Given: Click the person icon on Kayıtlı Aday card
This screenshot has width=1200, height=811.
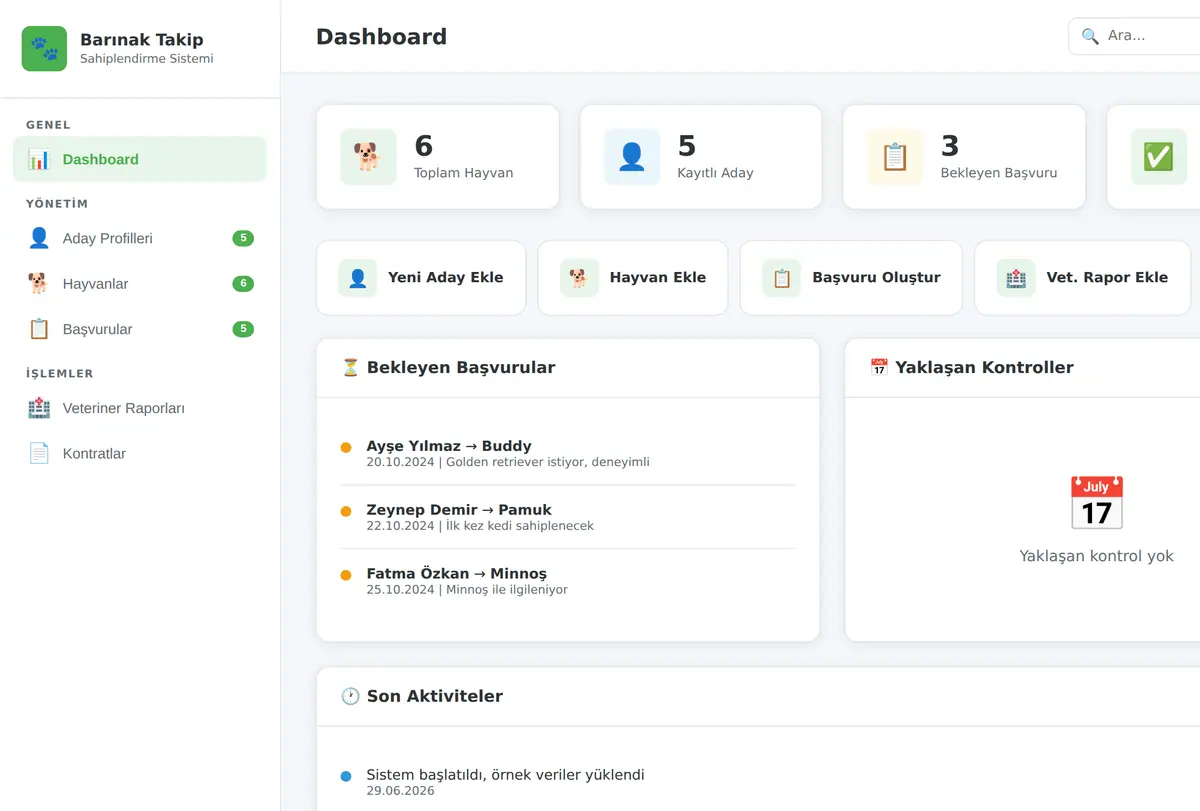Looking at the screenshot, I should click(632, 157).
